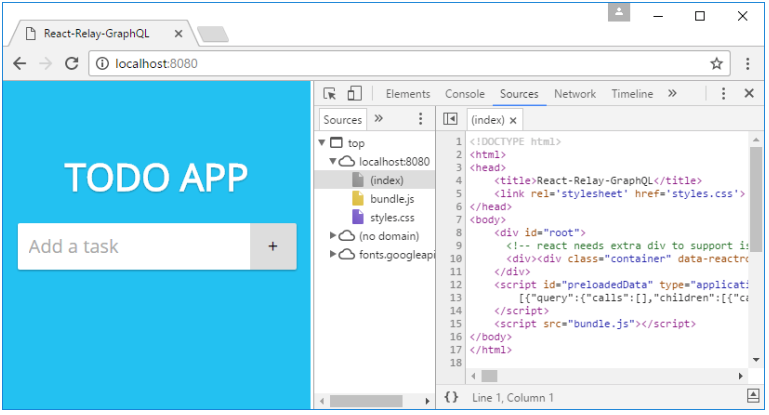Show the console drawer icon
The width and height of the screenshot is (769, 415).
coord(753,396)
